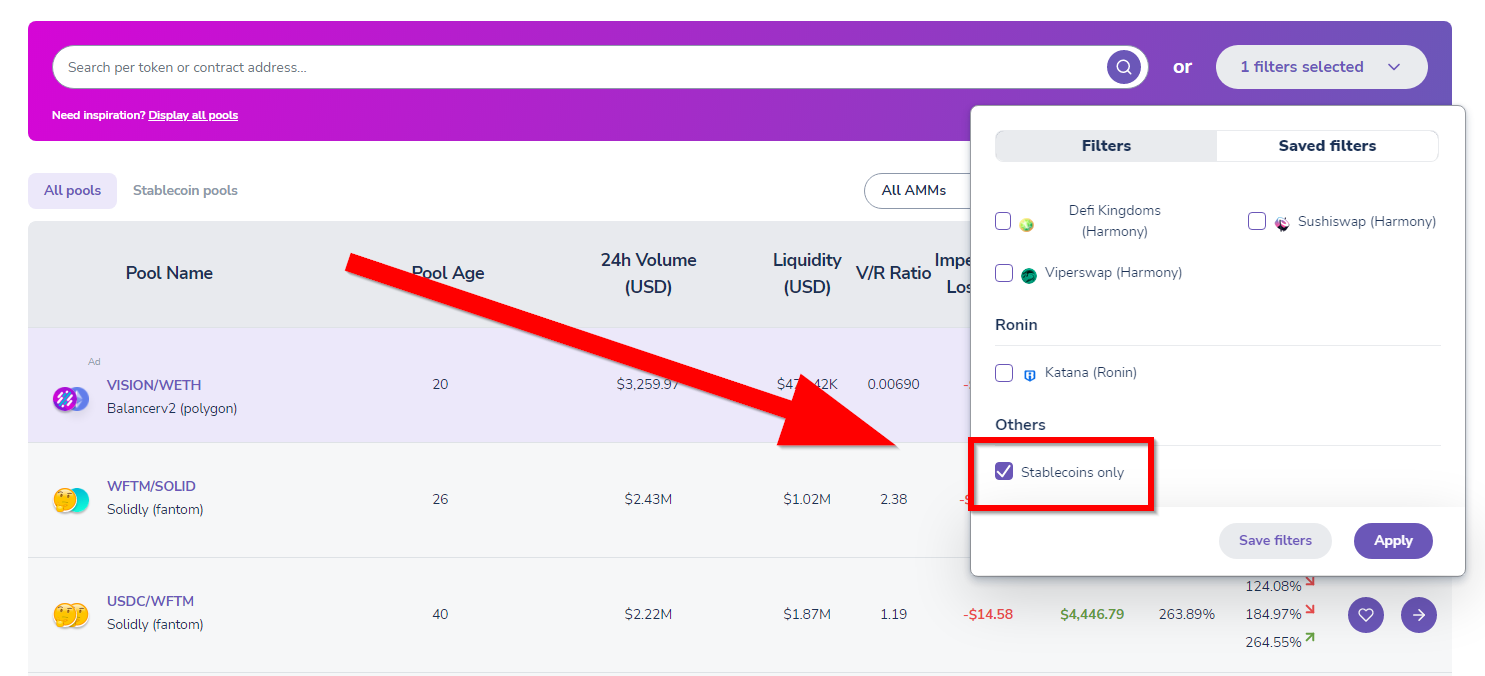Viewport: 1485px width, 676px height.
Task: Click the Katana (Ronin) logo icon
Action: pyautogui.click(x=1029, y=375)
